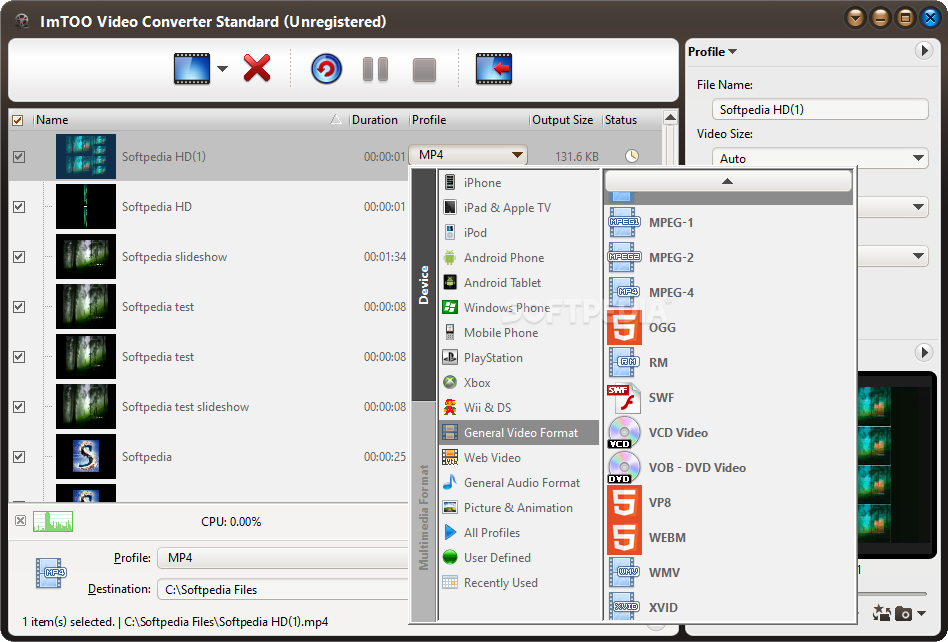
Task: Open the Add File dropdown arrow
Action: tap(222, 69)
